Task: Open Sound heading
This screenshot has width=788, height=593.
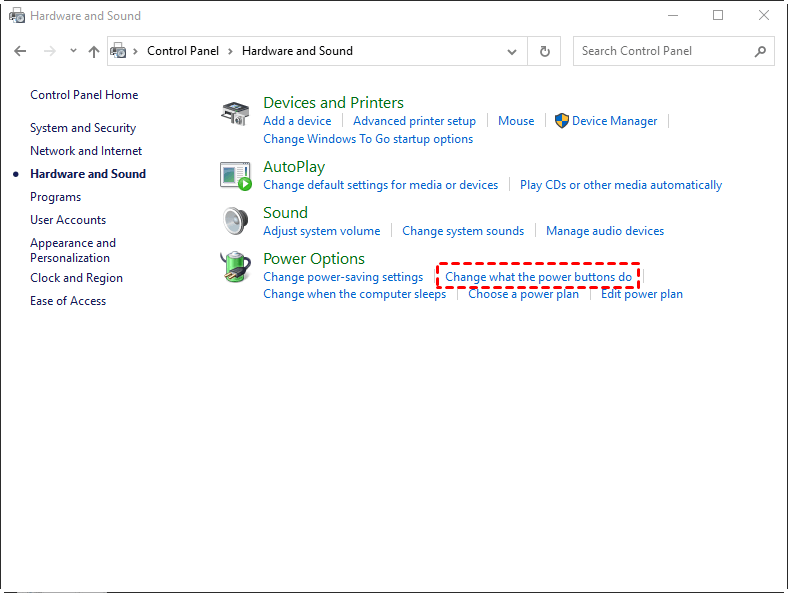Action: (x=285, y=213)
